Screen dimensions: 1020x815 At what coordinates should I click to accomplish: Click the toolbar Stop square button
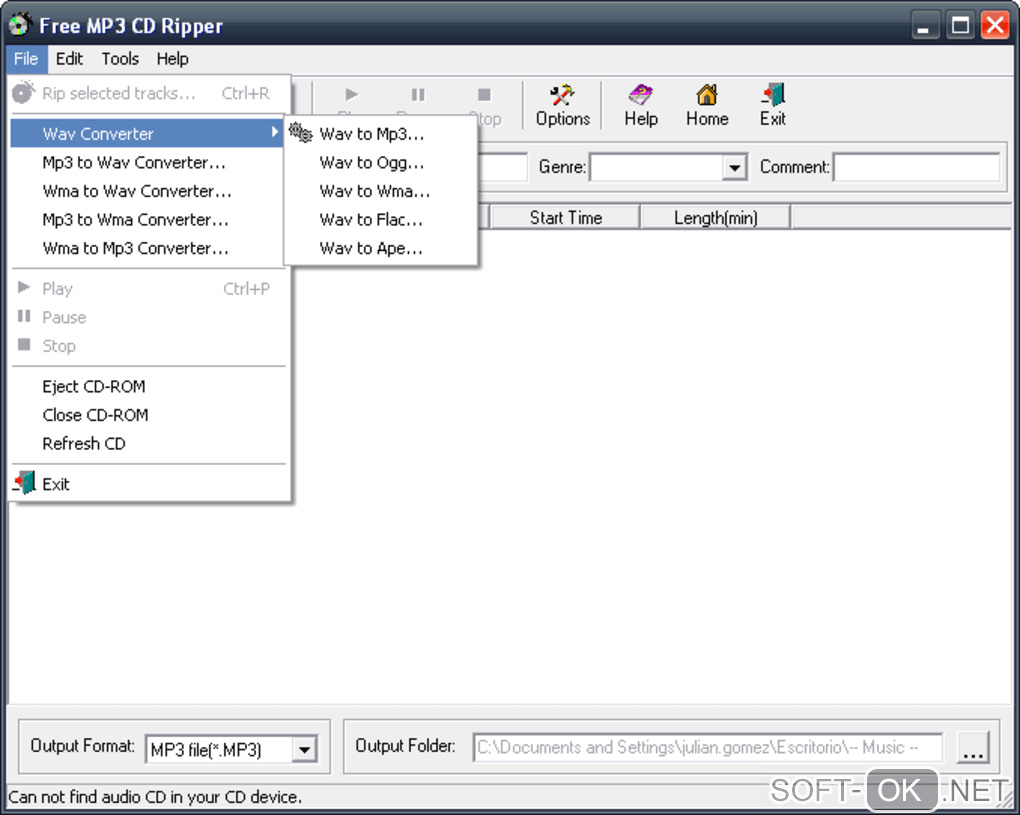(x=484, y=96)
